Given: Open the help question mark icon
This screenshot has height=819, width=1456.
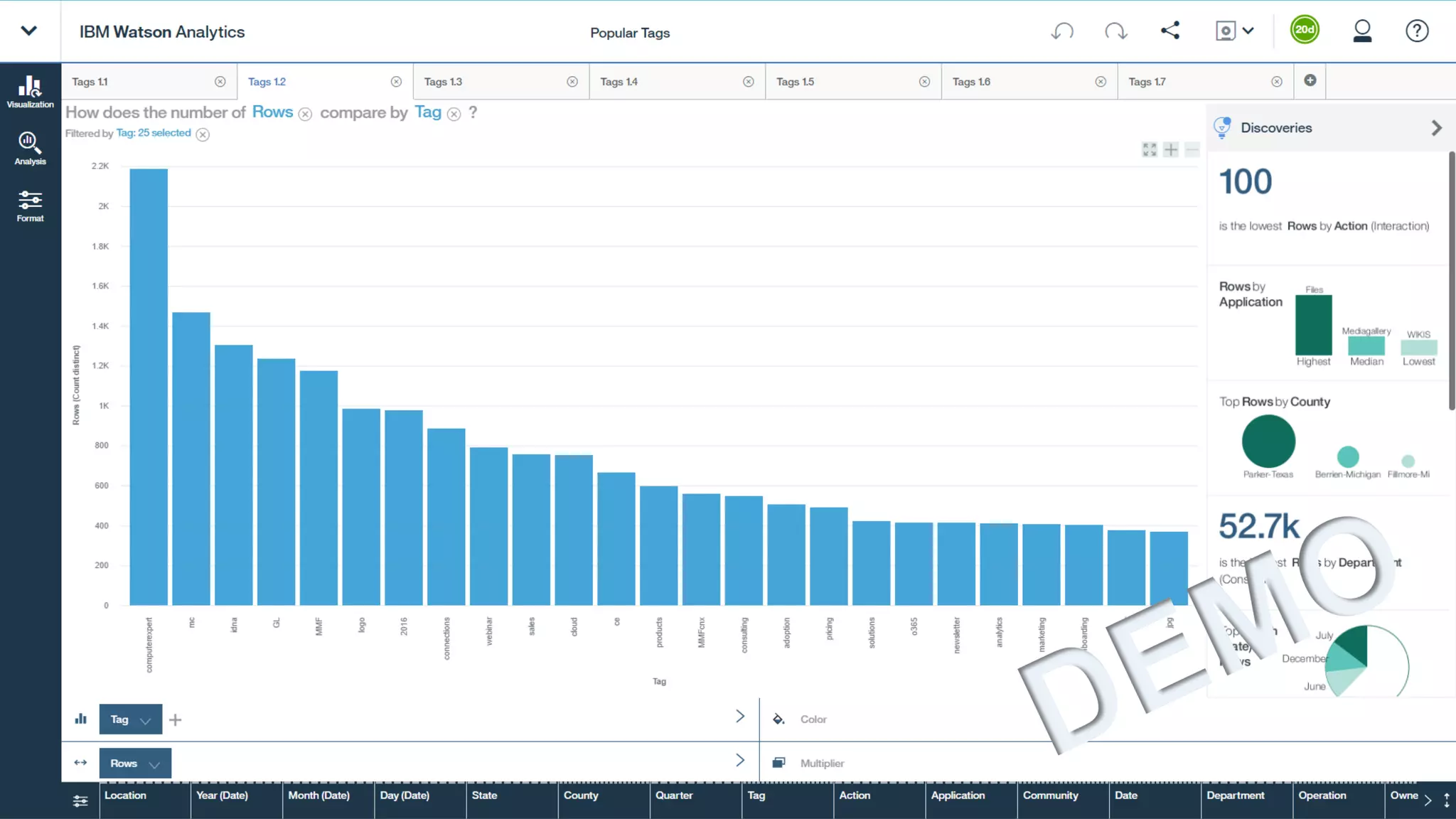Looking at the screenshot, I should 1416,31.
